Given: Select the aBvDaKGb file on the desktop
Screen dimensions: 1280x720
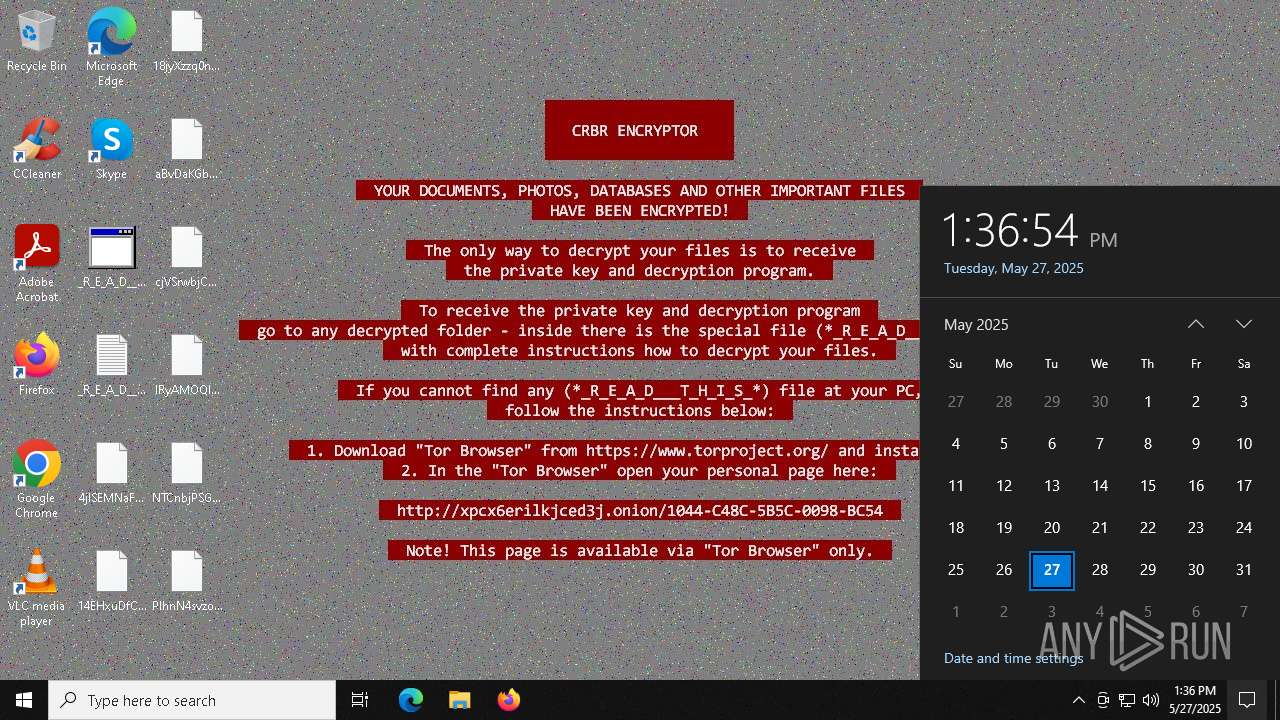Looking at the screenshot, I should click(x=186, y=150).
